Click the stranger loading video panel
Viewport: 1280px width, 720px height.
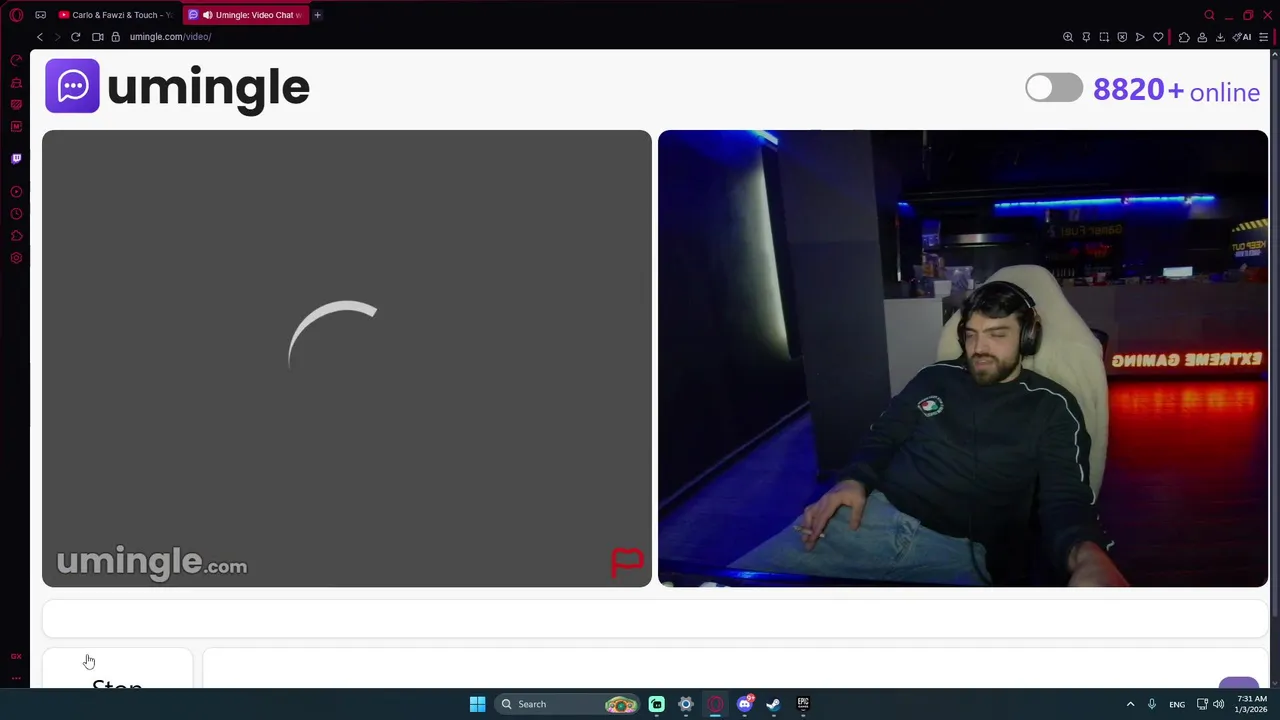tap(347, 358)
